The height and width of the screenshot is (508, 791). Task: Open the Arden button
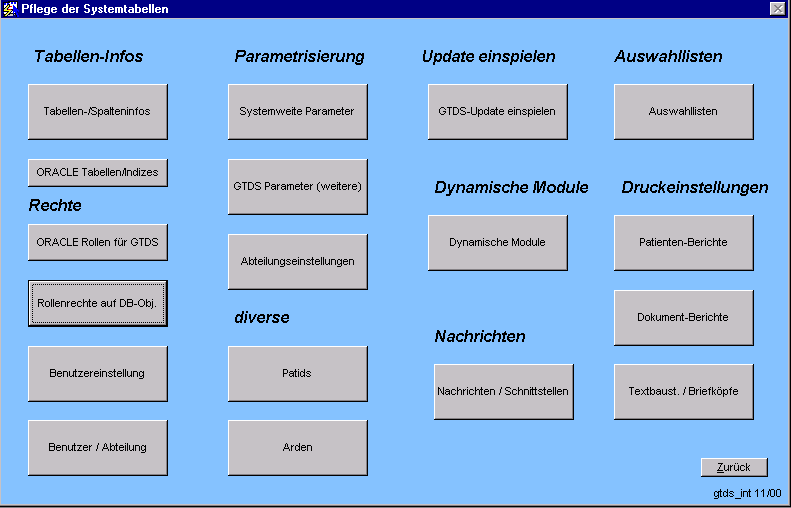297,447
